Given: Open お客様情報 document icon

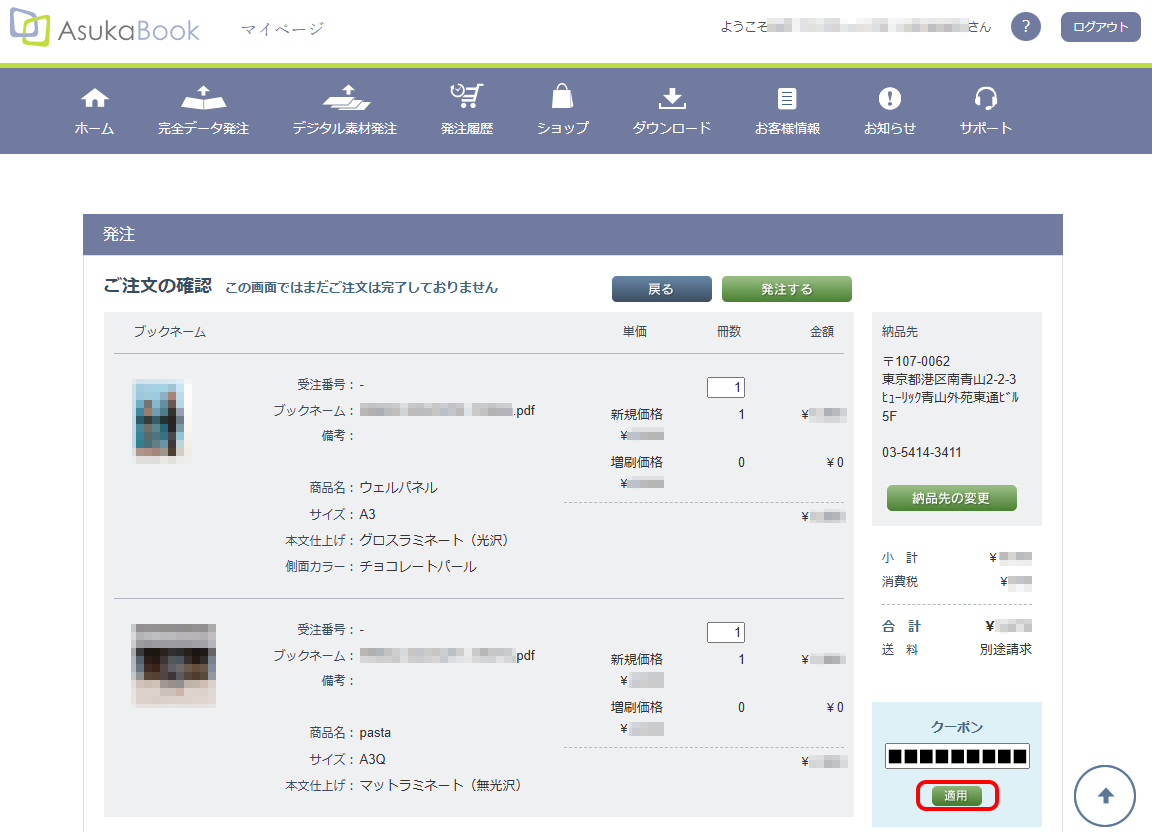Looking at the screenshot, I should click(787, 98).
